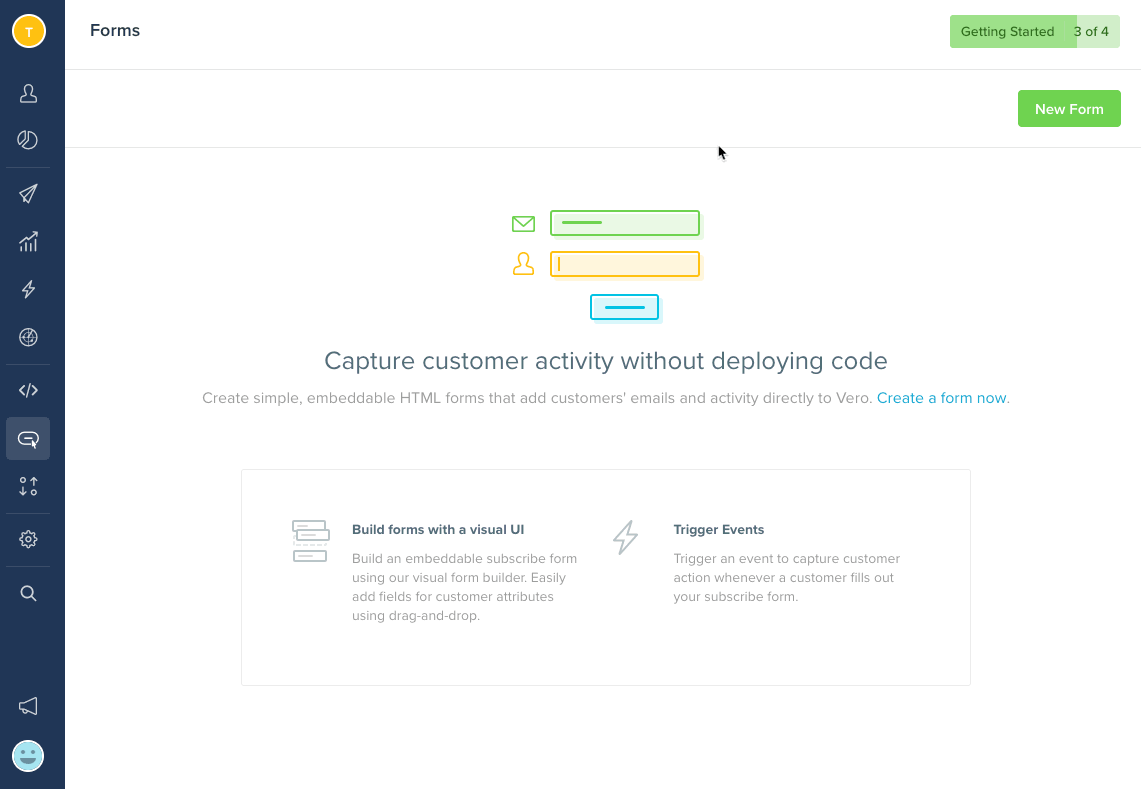Click the 3 of 4 progress indicator

pyautogui.click(x=1093, y=31)
